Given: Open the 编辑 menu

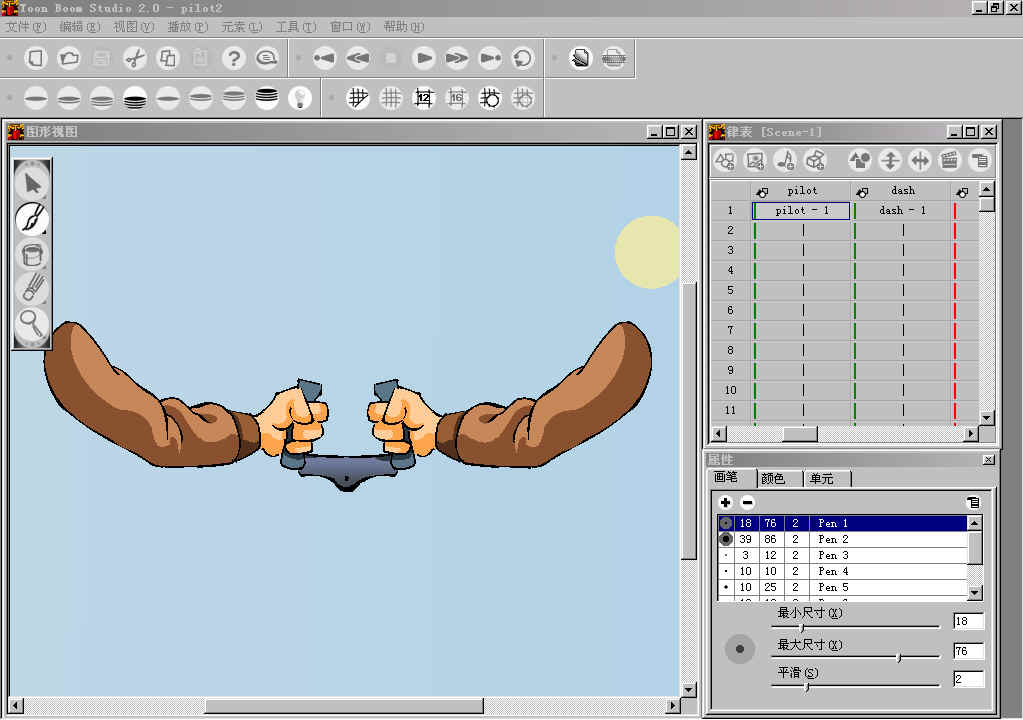Looking at the screenshot, I should [80, 27].
